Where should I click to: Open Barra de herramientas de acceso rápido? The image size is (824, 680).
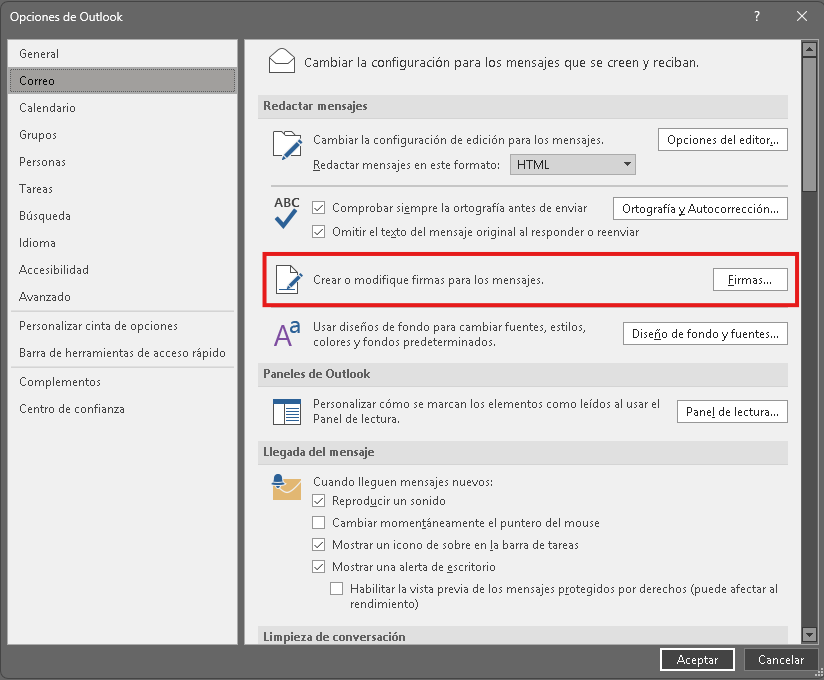(122, 353)
